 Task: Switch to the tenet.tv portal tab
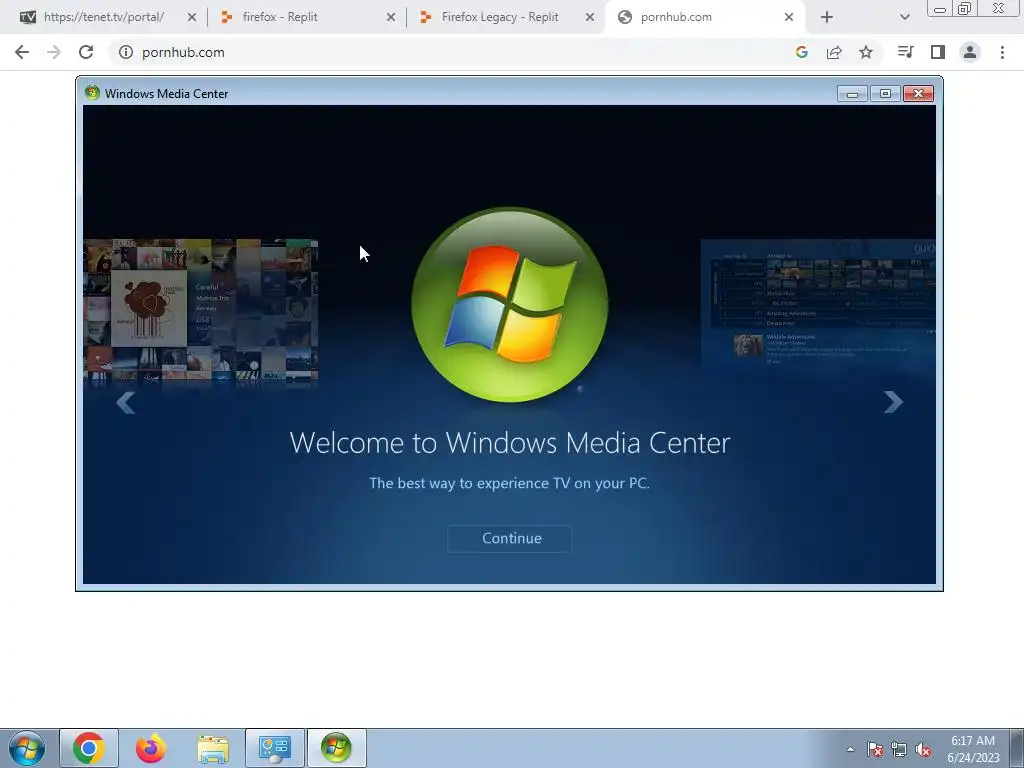pyautogui.click(x=104, y=17)
